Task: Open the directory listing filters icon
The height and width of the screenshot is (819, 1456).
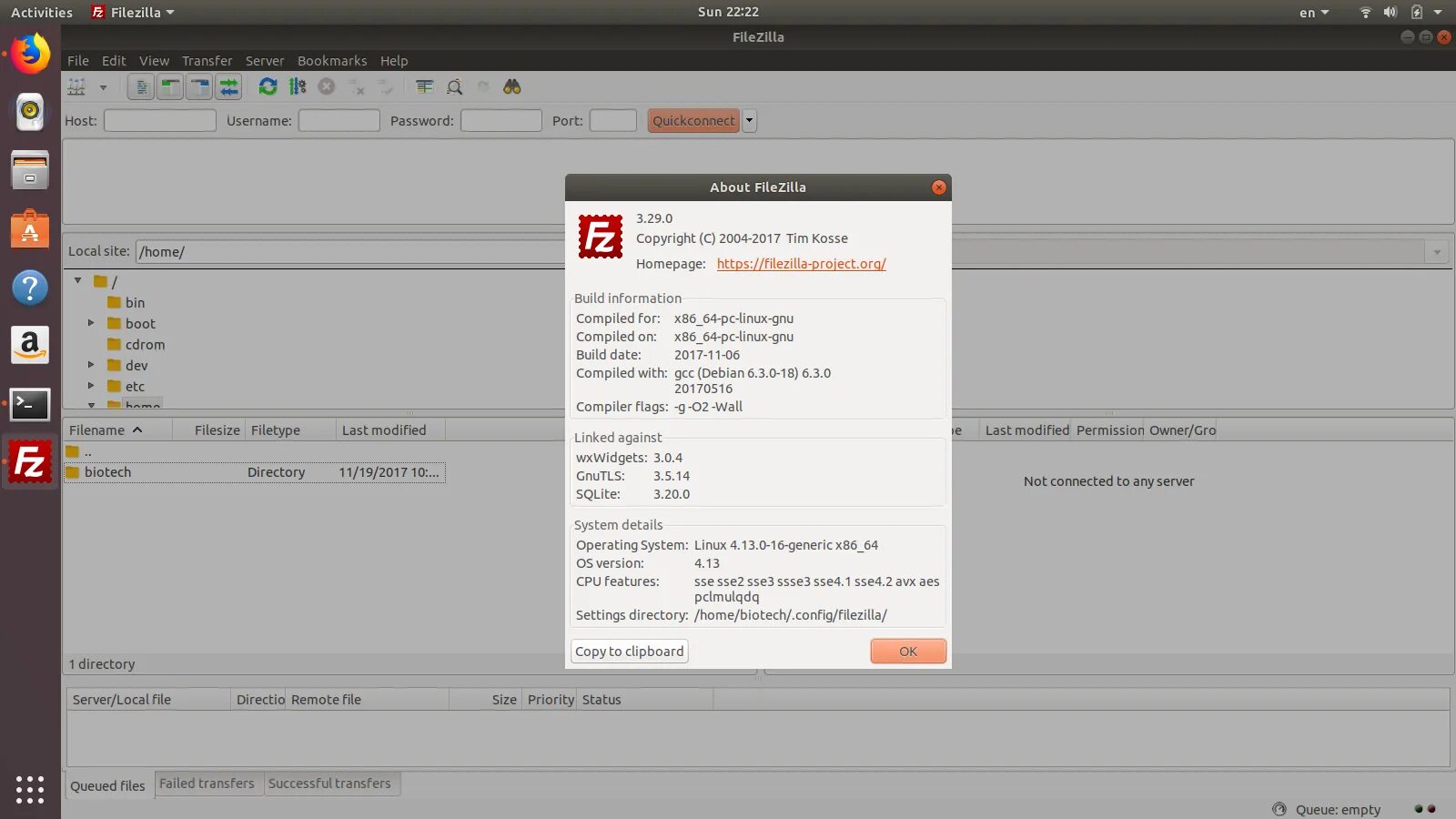Action: [424, 86]
